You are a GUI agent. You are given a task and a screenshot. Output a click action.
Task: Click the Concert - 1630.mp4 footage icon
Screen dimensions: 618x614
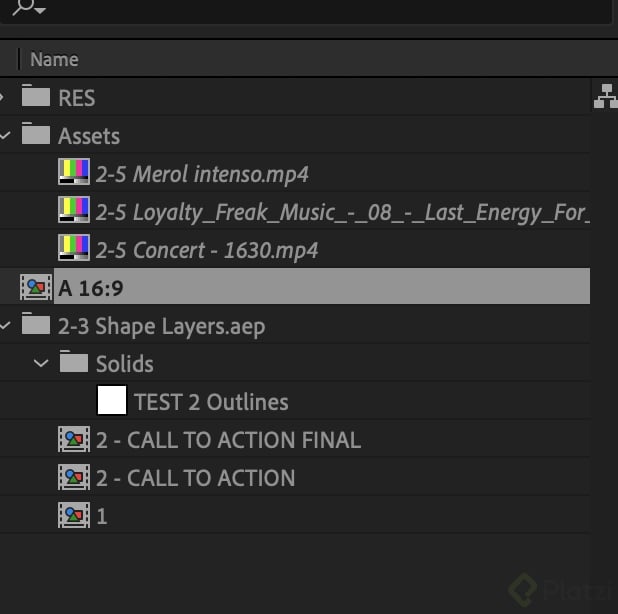(74, 249)
